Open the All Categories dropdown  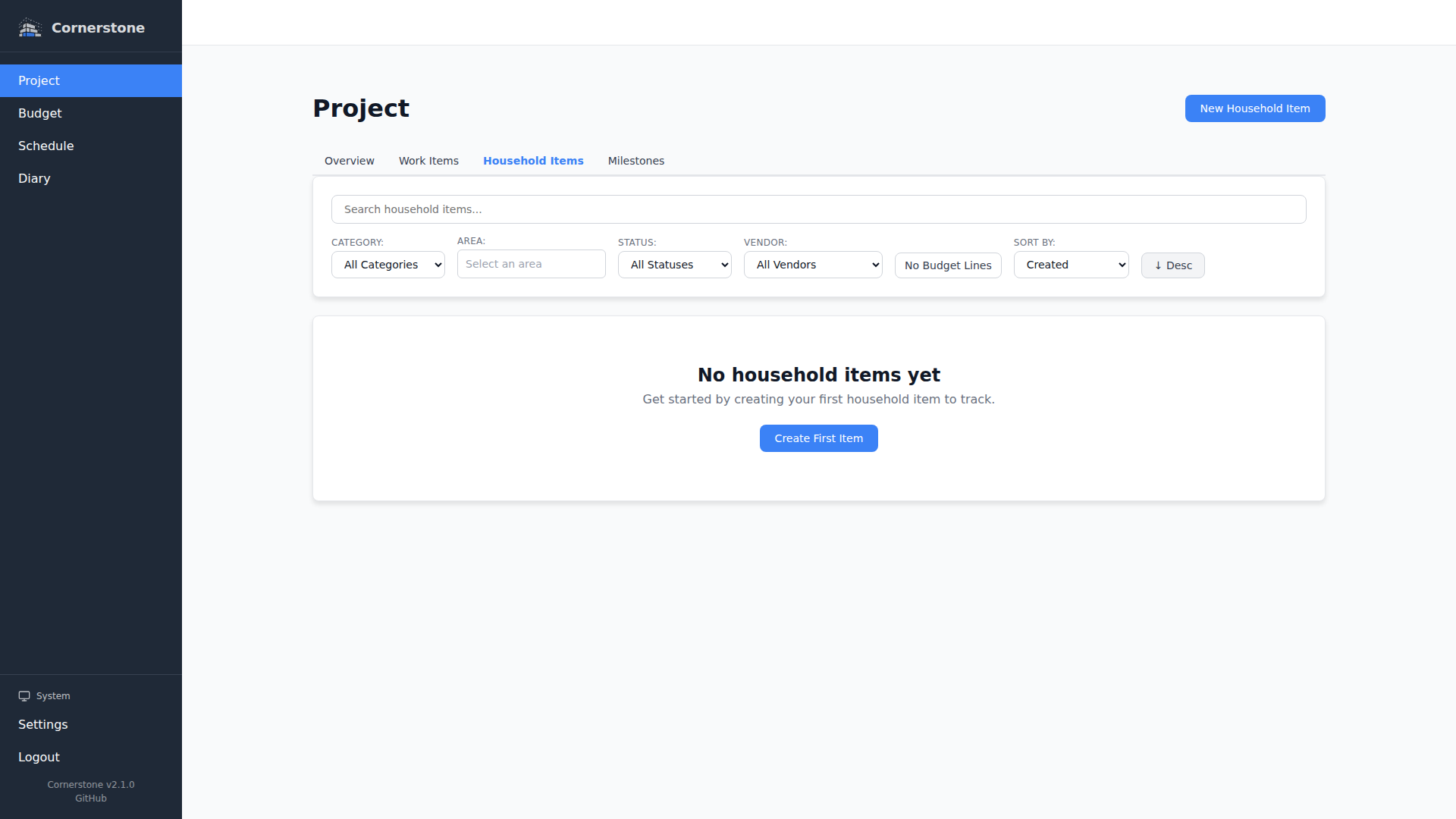coord(388,265)
